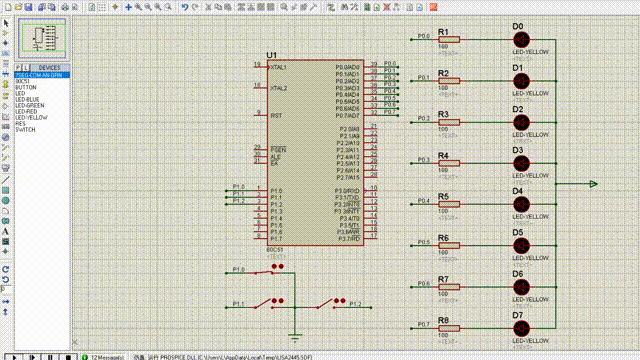Stop the simulation
The image size is (640, 360).
[68, 357]
